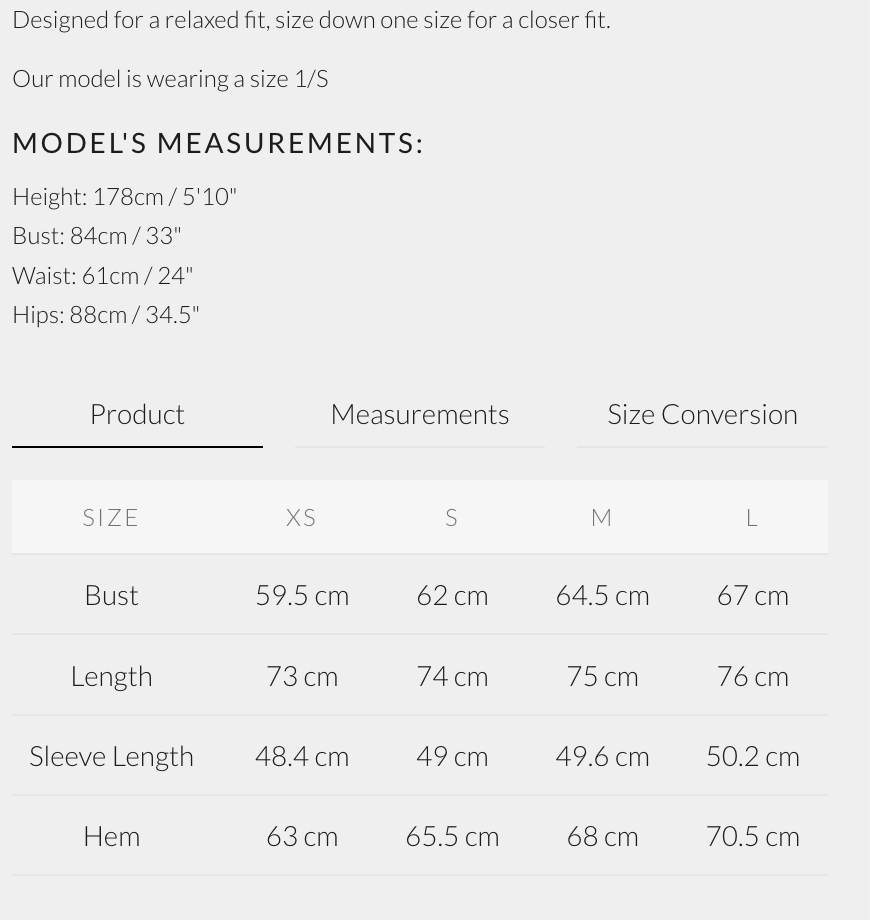Image resolution: width=870 pixels, height=920 pixels.
Task: Select the Size Conversion tab
Action: [702, 414]
